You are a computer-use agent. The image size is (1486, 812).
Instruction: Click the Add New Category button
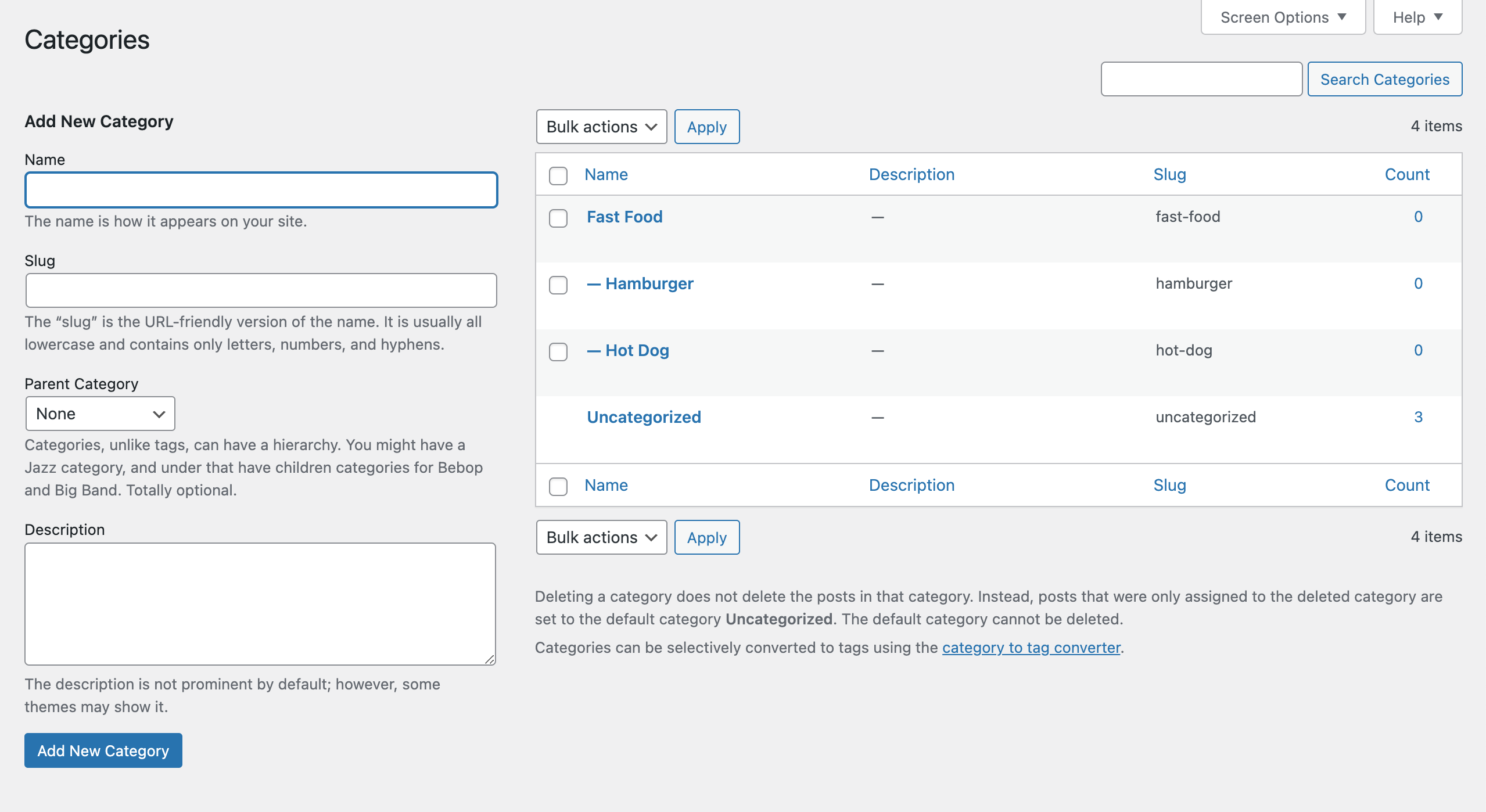click(x=103, y=750)
